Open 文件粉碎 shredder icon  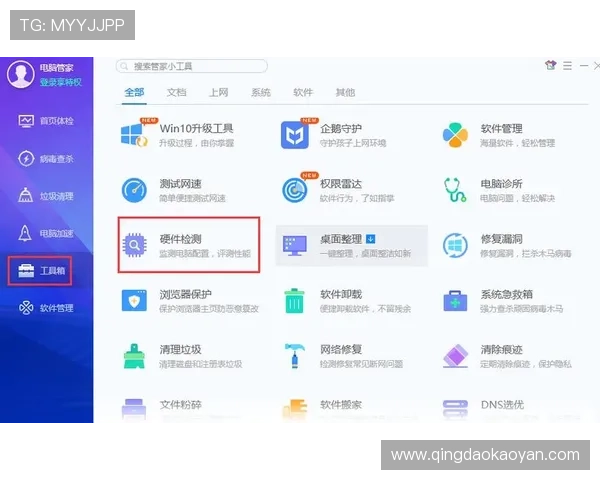(x=134, y=409)
